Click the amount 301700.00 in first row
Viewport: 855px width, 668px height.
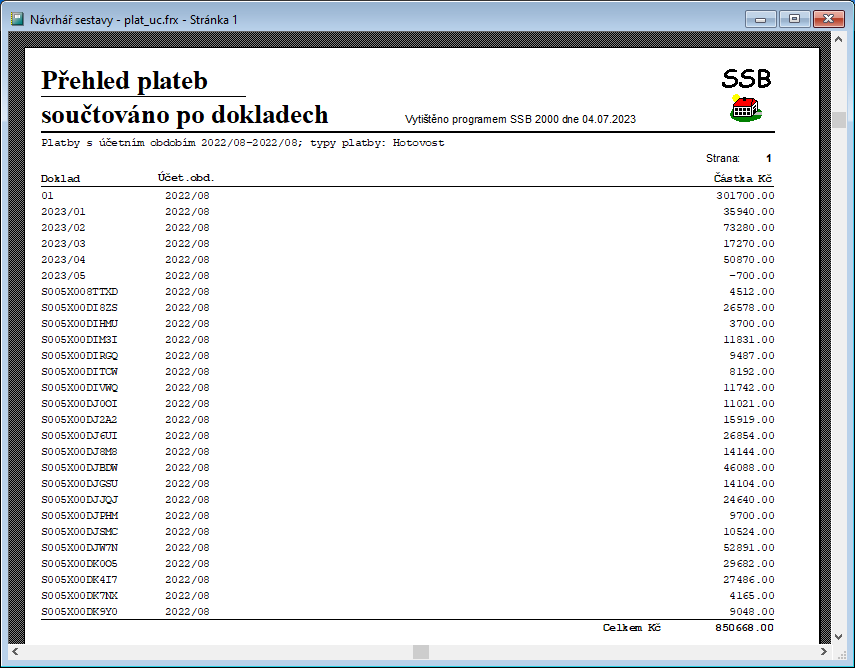click(745, 195)
